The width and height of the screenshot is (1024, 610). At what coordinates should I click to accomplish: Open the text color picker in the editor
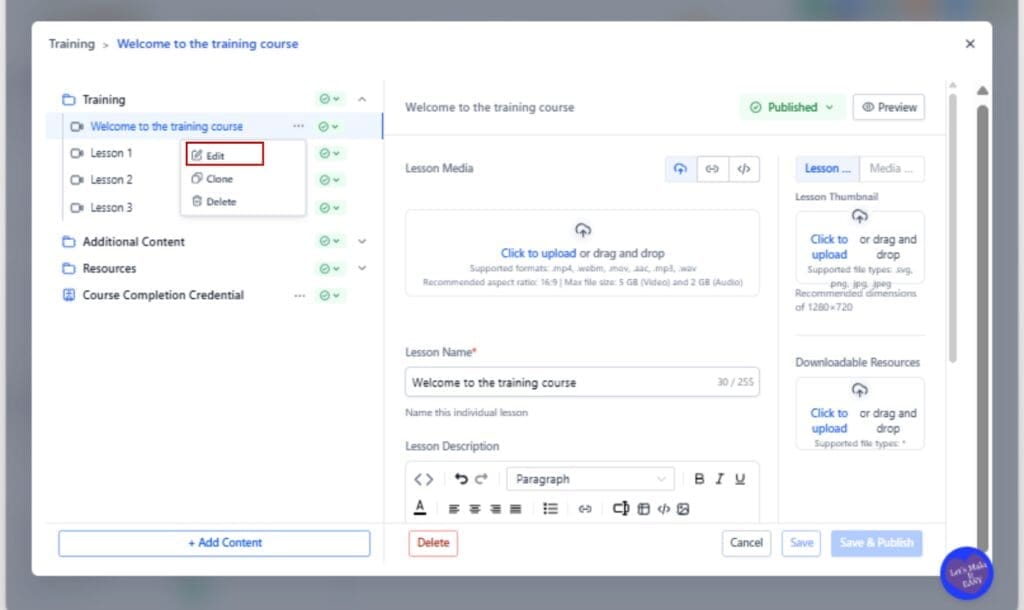pos(421,509)
